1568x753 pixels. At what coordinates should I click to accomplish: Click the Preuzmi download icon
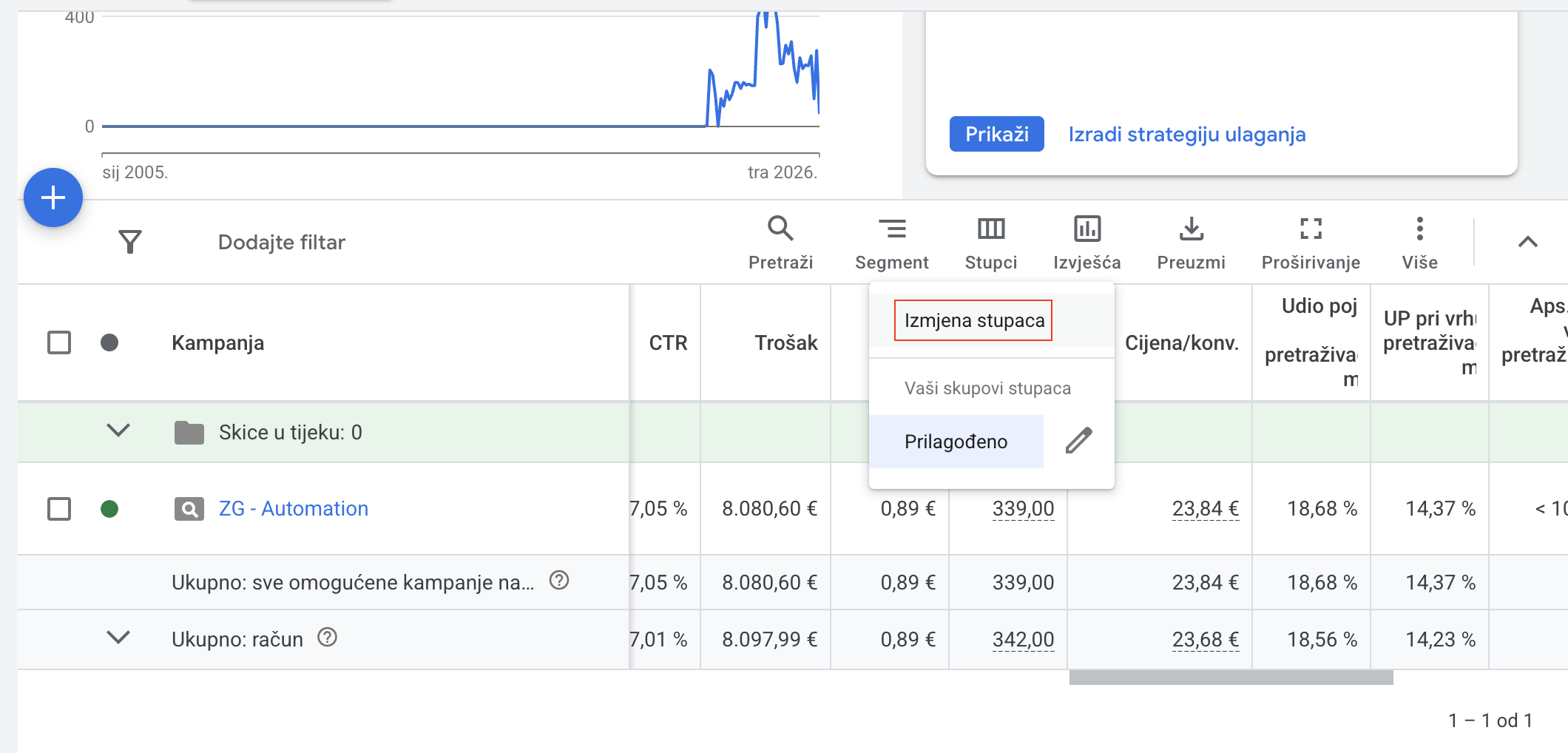pyautogui.click(x=1191, y=229)
